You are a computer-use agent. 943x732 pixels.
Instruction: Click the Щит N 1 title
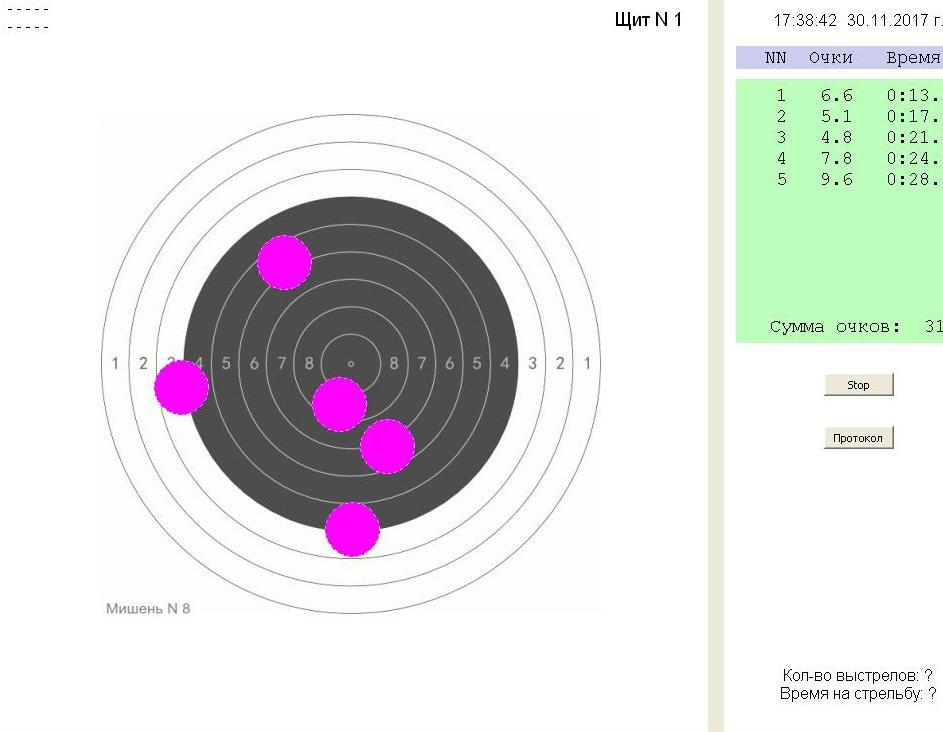click(x=648, y=20)
